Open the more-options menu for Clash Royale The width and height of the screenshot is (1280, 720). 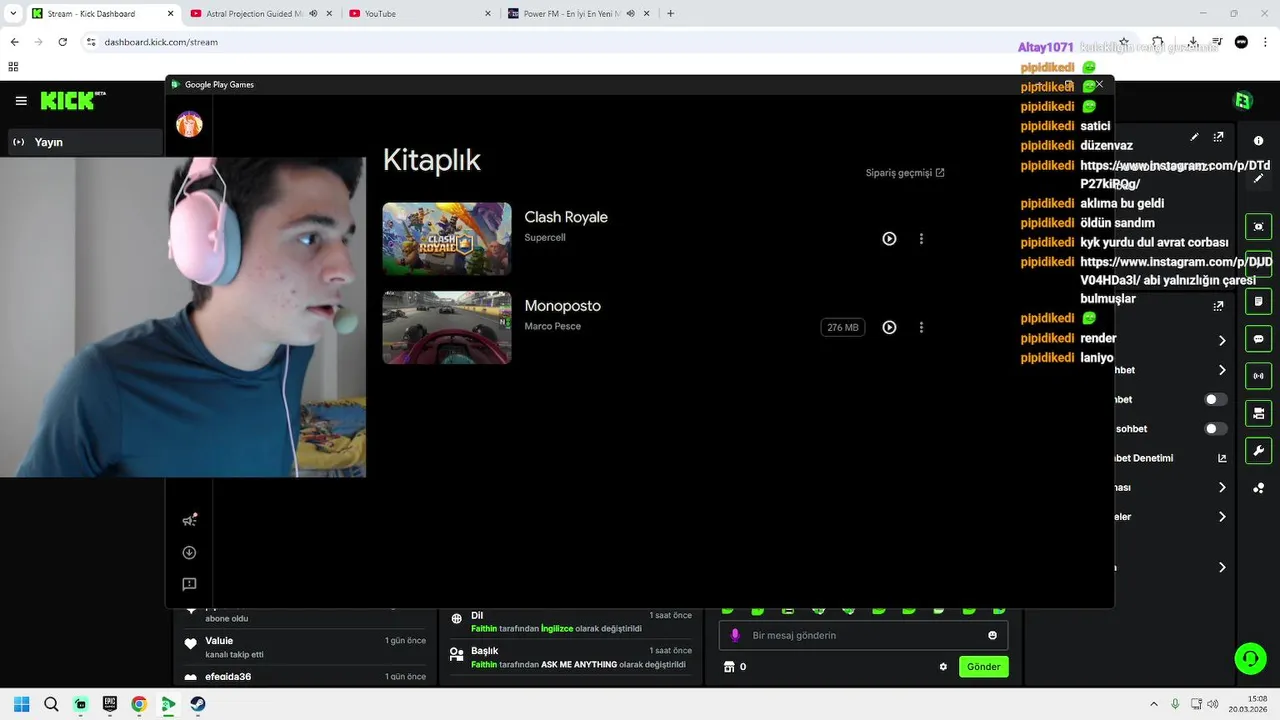coord(921,239)
